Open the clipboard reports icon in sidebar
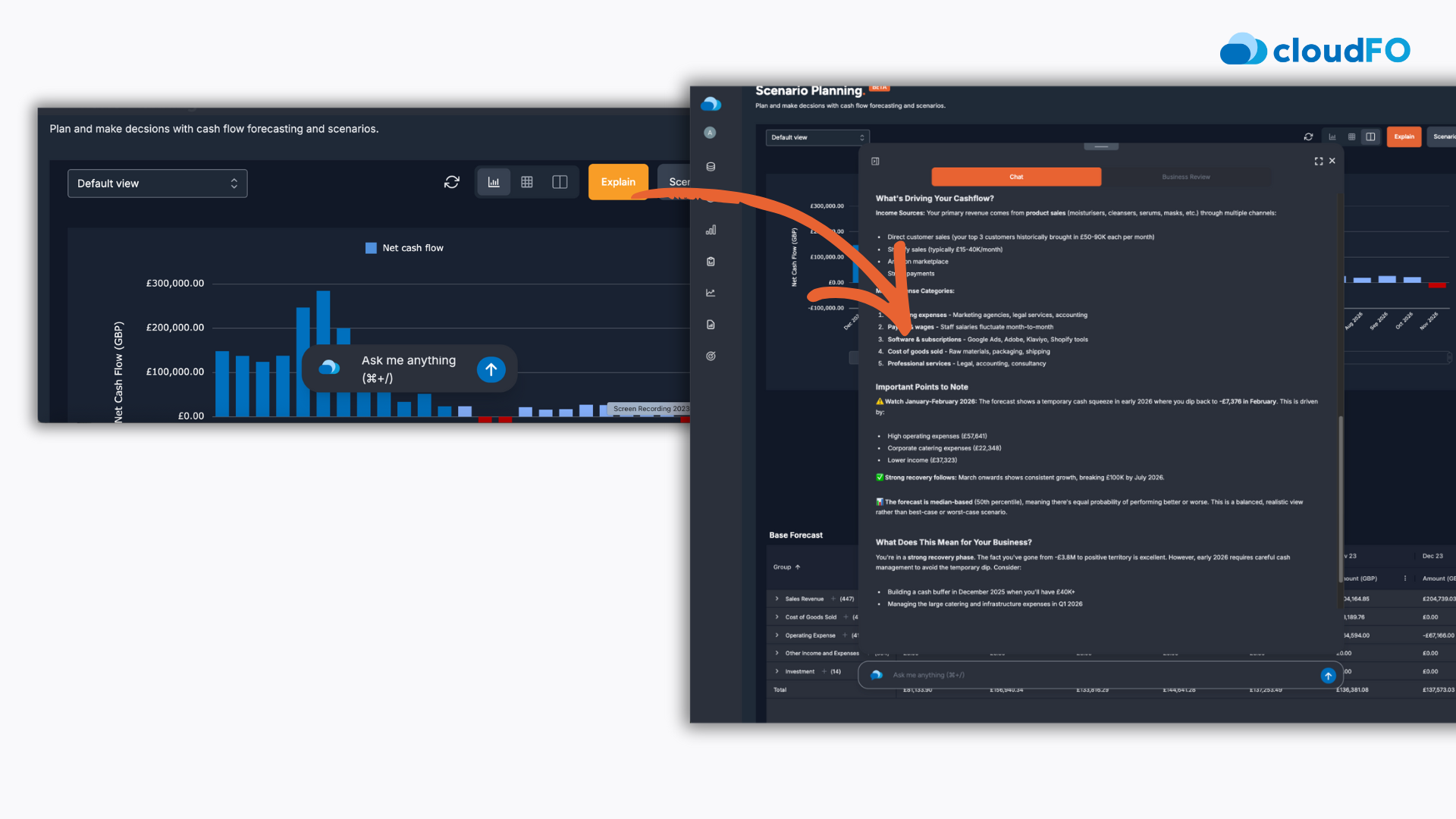The width and height of the screenshot is (1456, 819). 711,262
